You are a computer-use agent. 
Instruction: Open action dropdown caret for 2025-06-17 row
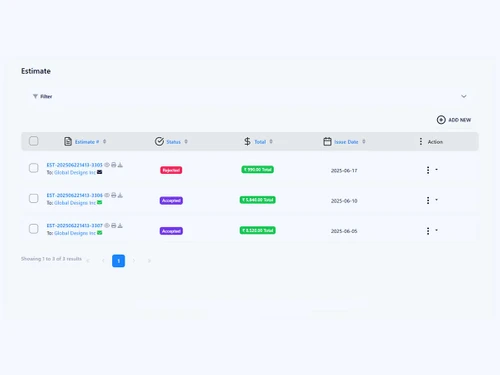pos(436,169)
